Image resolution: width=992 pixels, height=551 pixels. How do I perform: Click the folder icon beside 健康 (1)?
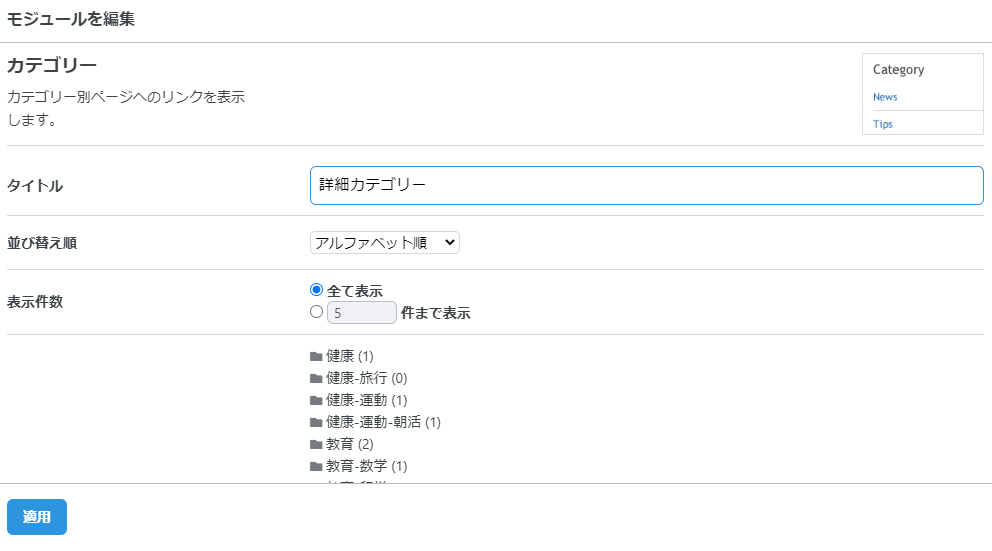pyautogui.click(x=316, y=356)
